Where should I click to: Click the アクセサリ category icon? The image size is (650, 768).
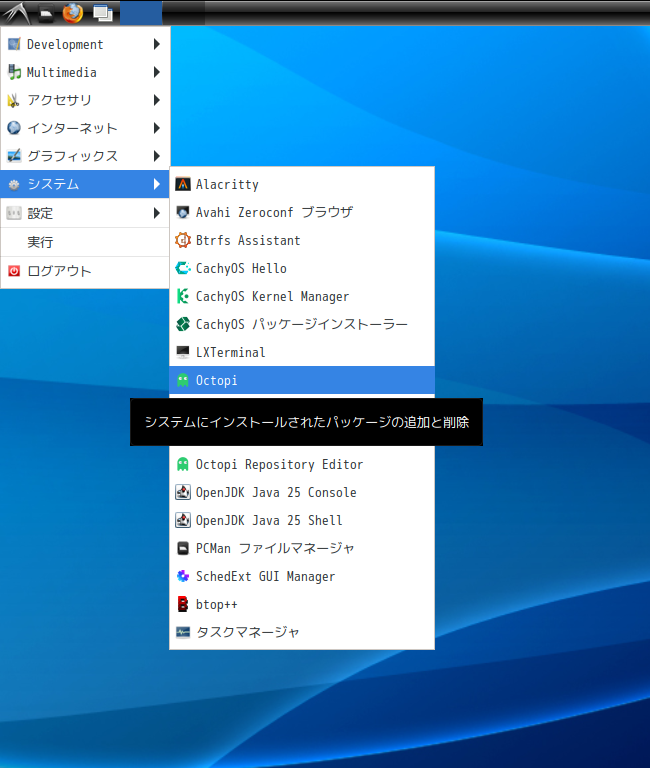click(x=14, y=100)
